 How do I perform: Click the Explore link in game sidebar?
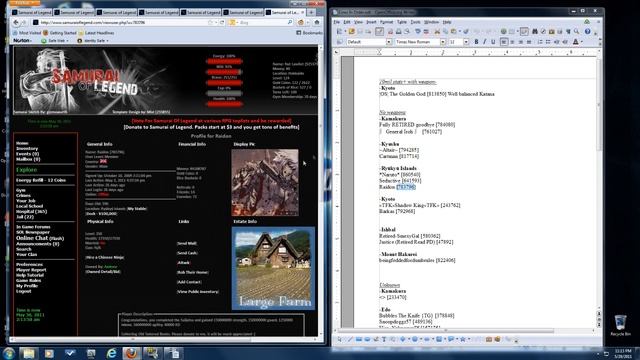coord(27,170)
